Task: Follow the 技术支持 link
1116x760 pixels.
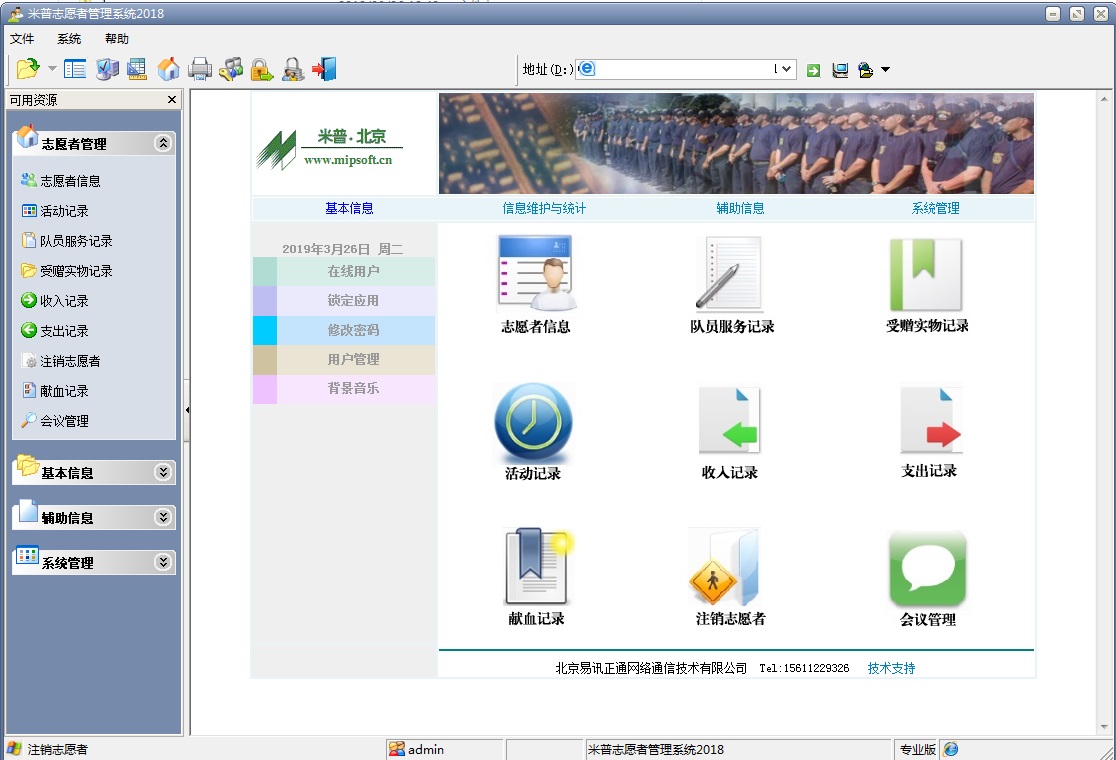Action: 891,667
